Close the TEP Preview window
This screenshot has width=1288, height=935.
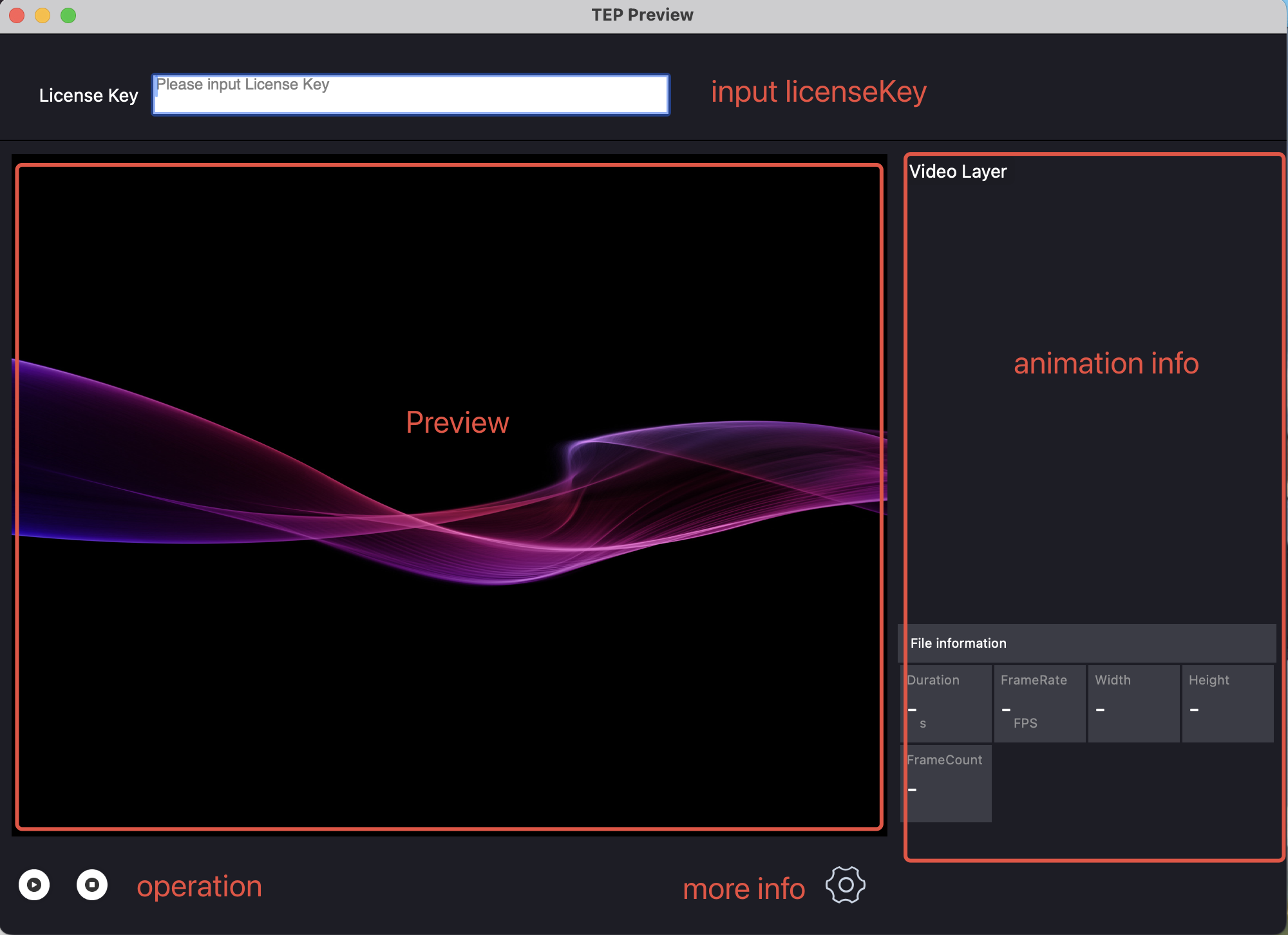pyautogui.click(x=17, y=15)
